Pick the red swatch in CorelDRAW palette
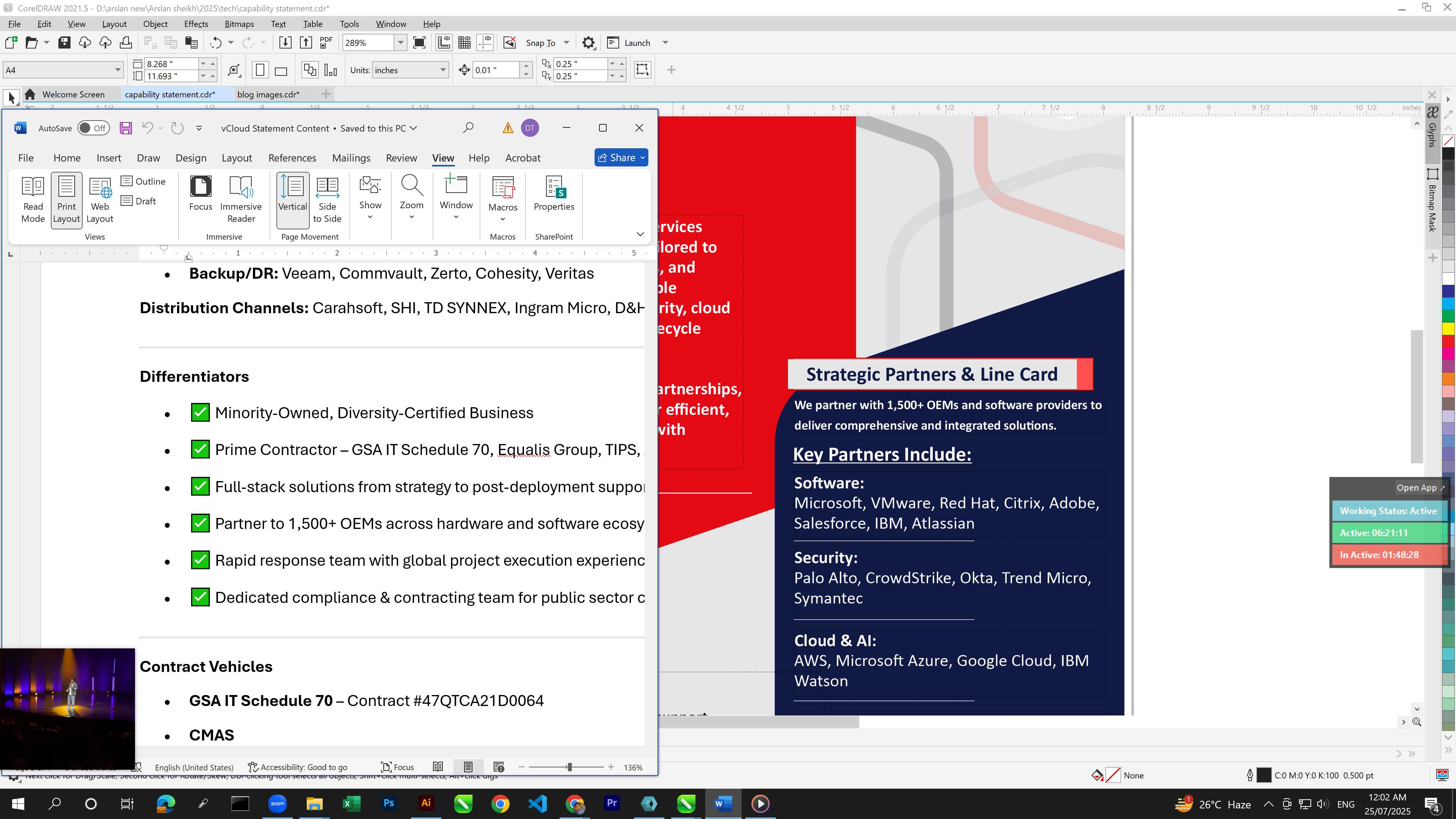The image size is (1456, 819). click(x=1448, y=341)
